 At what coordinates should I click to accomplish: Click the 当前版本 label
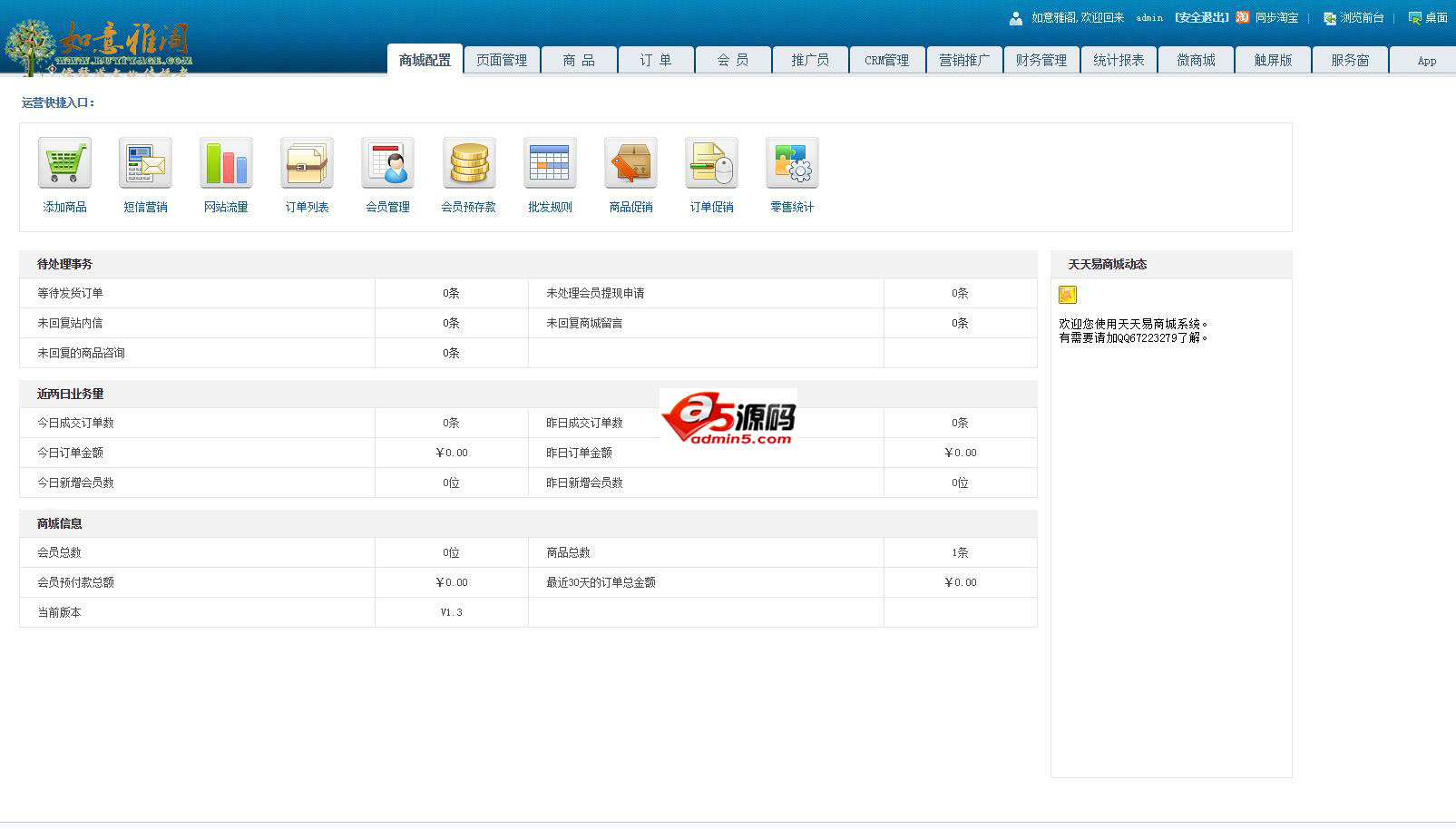[59, 612]
